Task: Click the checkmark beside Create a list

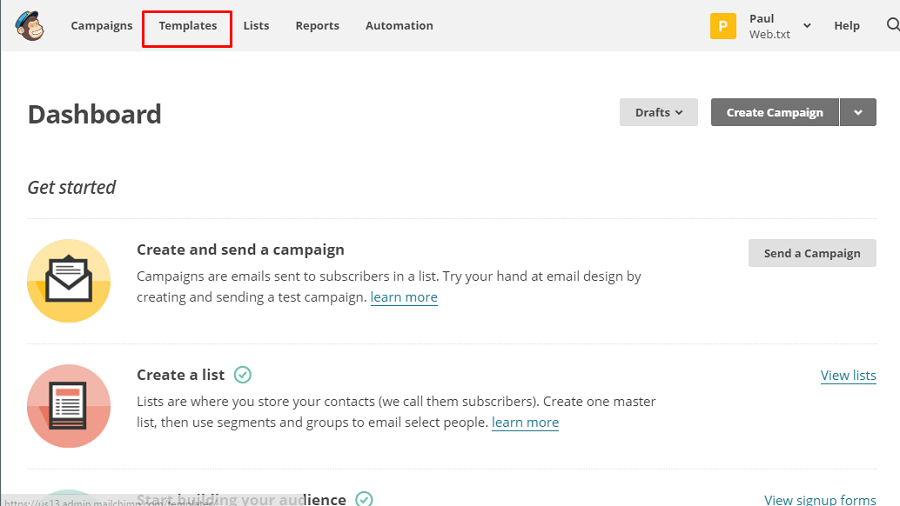Action: [243, 375]
